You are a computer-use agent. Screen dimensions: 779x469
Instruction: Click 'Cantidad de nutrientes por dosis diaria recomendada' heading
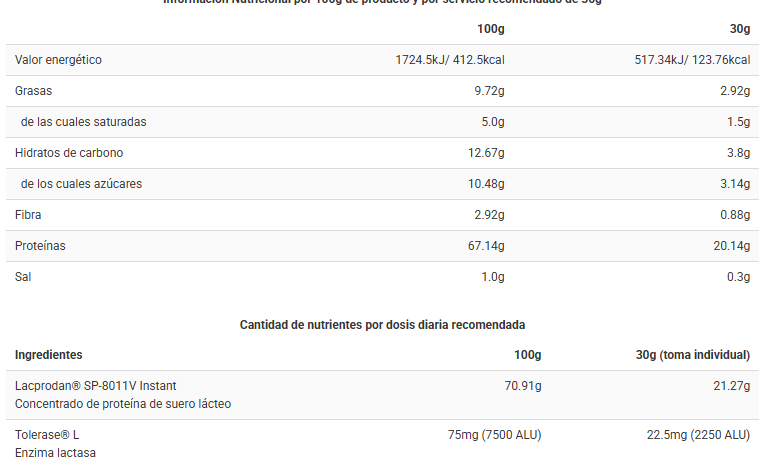coord(382,325)
